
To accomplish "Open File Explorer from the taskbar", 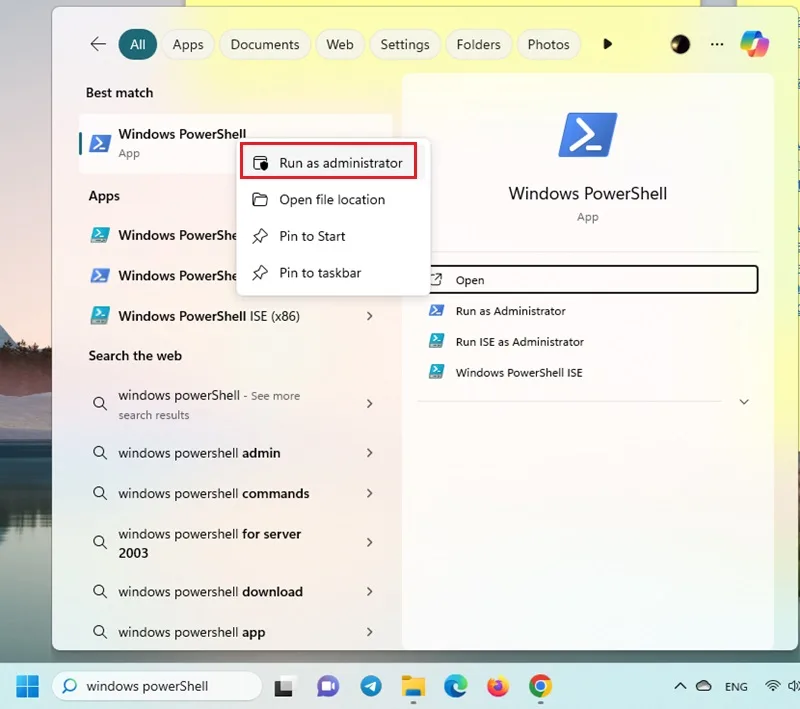I will point(413,686).
